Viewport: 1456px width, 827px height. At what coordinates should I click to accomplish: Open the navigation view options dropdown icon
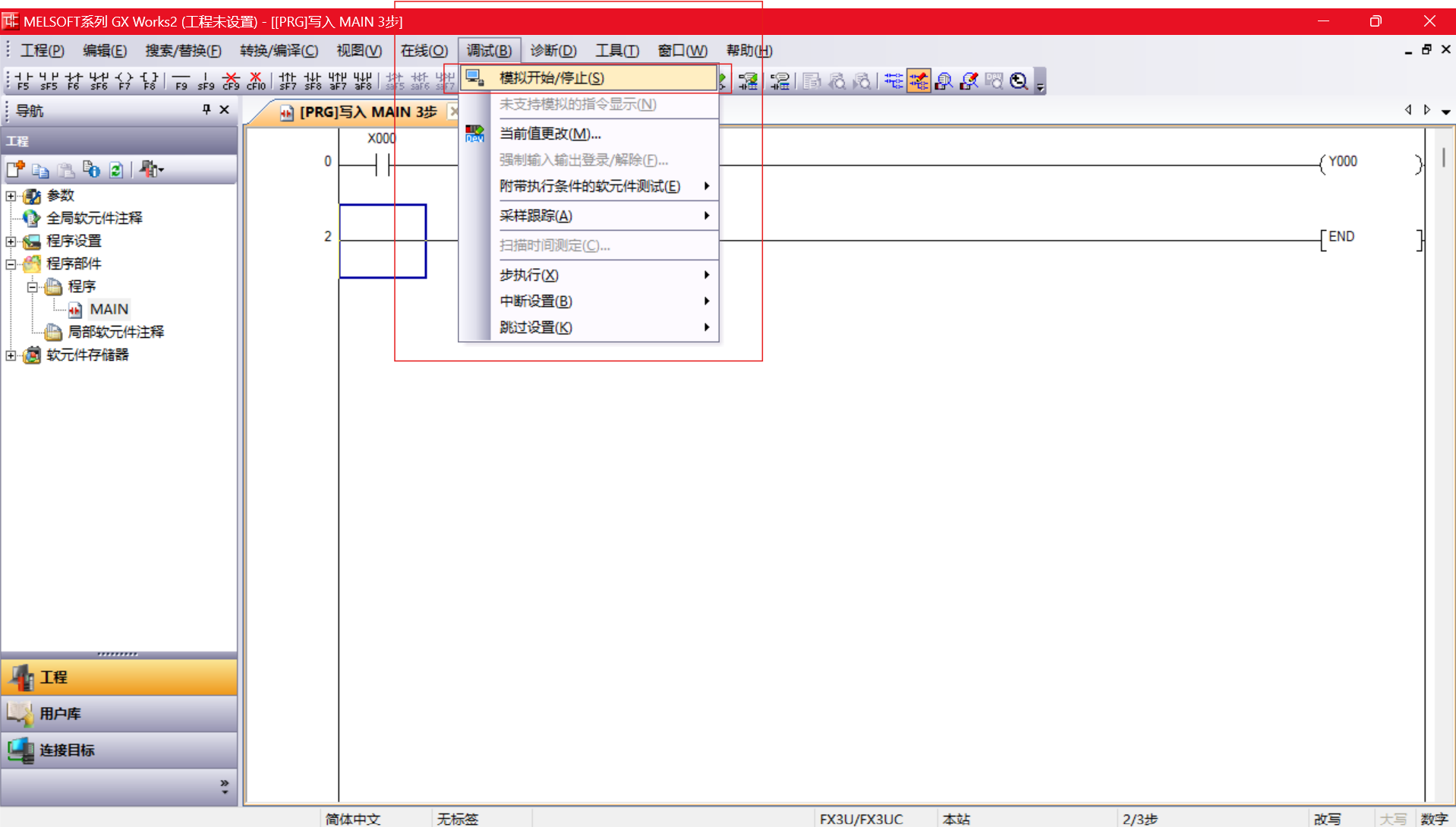152,169
